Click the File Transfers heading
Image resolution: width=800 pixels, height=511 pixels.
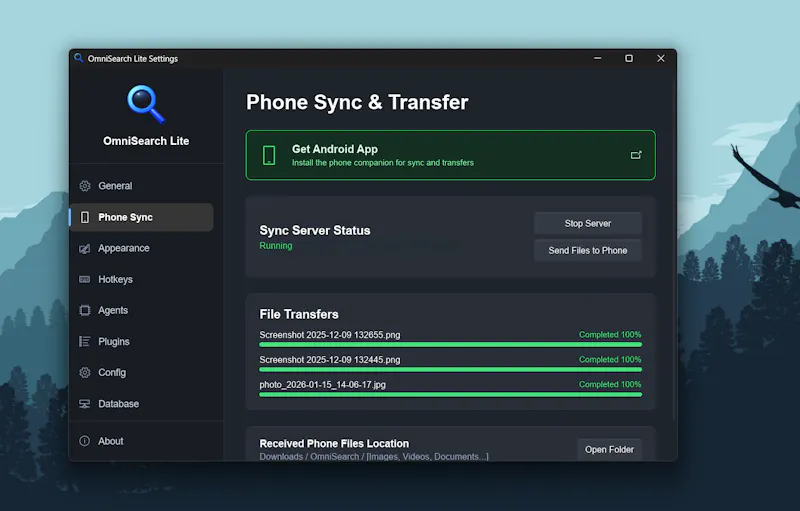coord(299,314)
